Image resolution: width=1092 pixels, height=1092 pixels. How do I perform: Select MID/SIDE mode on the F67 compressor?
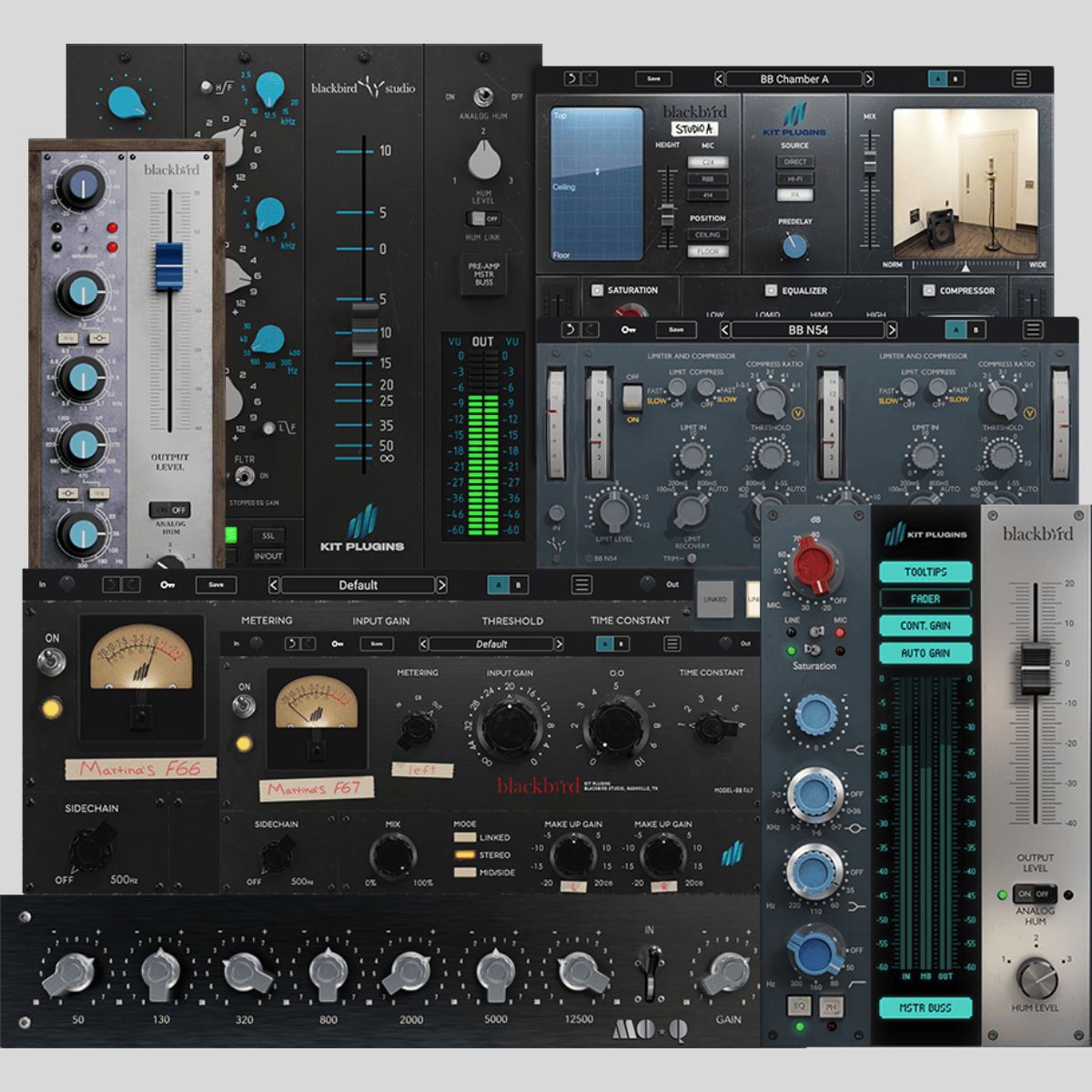466,873
